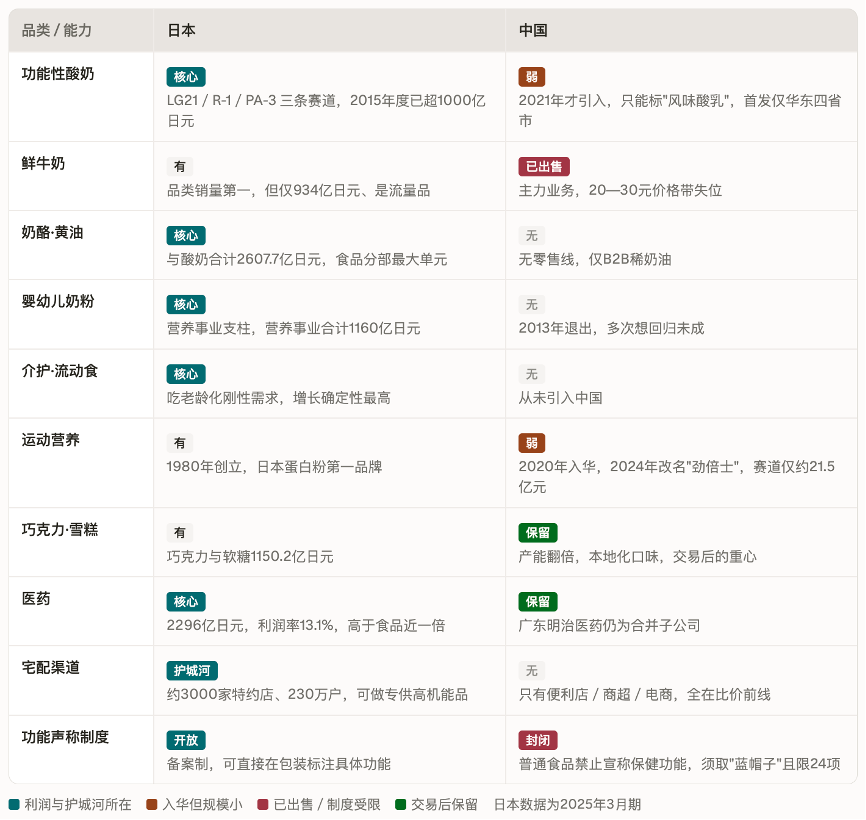
Task: Click the 弱 badge in 运动营养 row
Action: click(x=532, y=443)
